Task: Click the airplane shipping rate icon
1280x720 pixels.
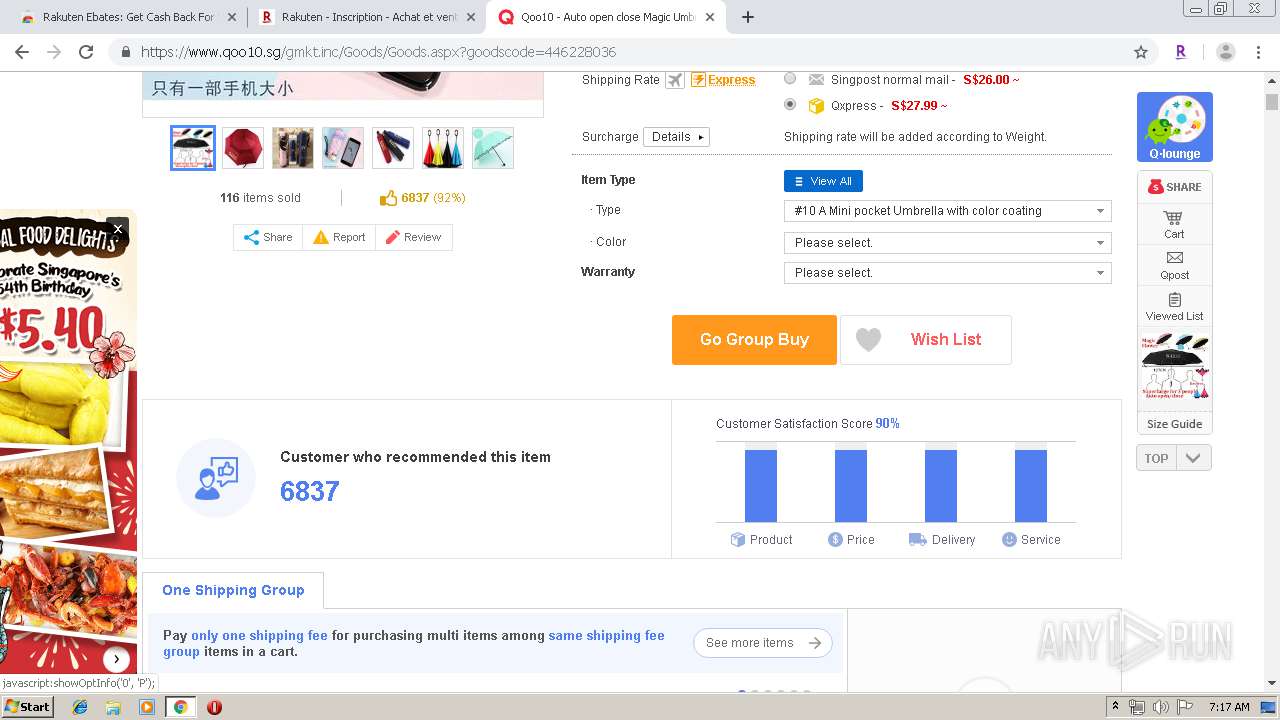Action: pos(675,80)
